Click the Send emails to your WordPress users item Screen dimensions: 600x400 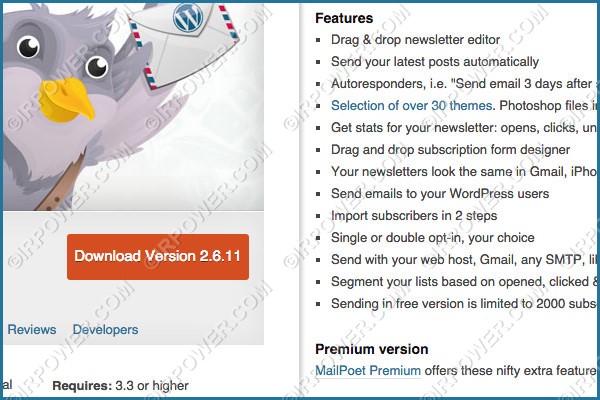click(440, 194)
